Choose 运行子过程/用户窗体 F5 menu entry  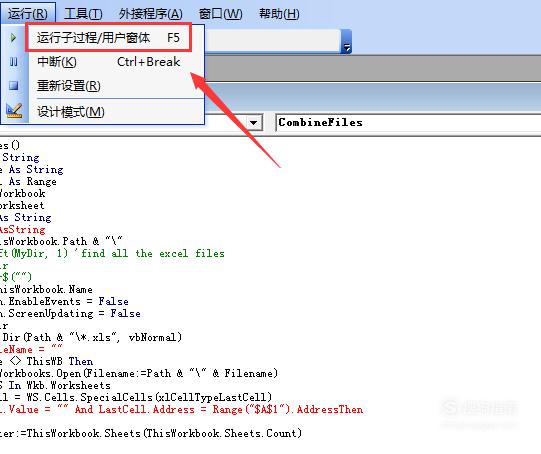(x=108, y=37)
